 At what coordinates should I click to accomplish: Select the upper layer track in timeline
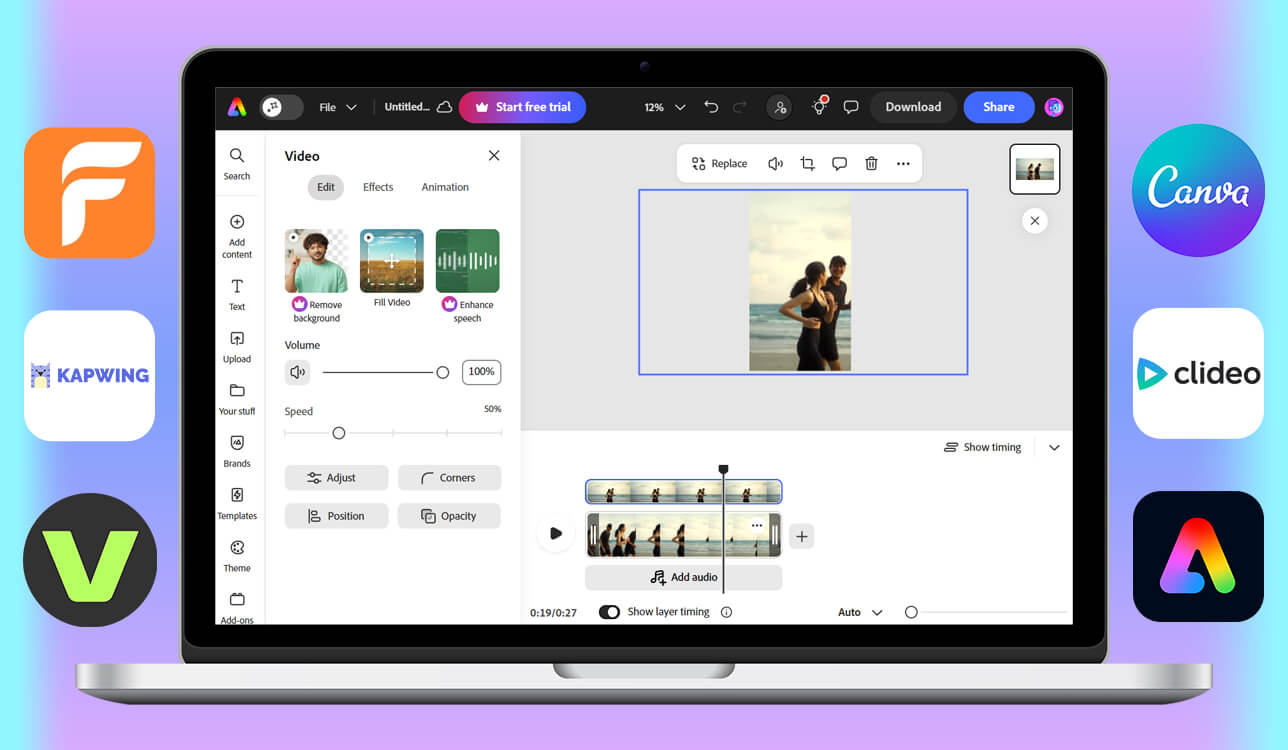pos(683,492)
